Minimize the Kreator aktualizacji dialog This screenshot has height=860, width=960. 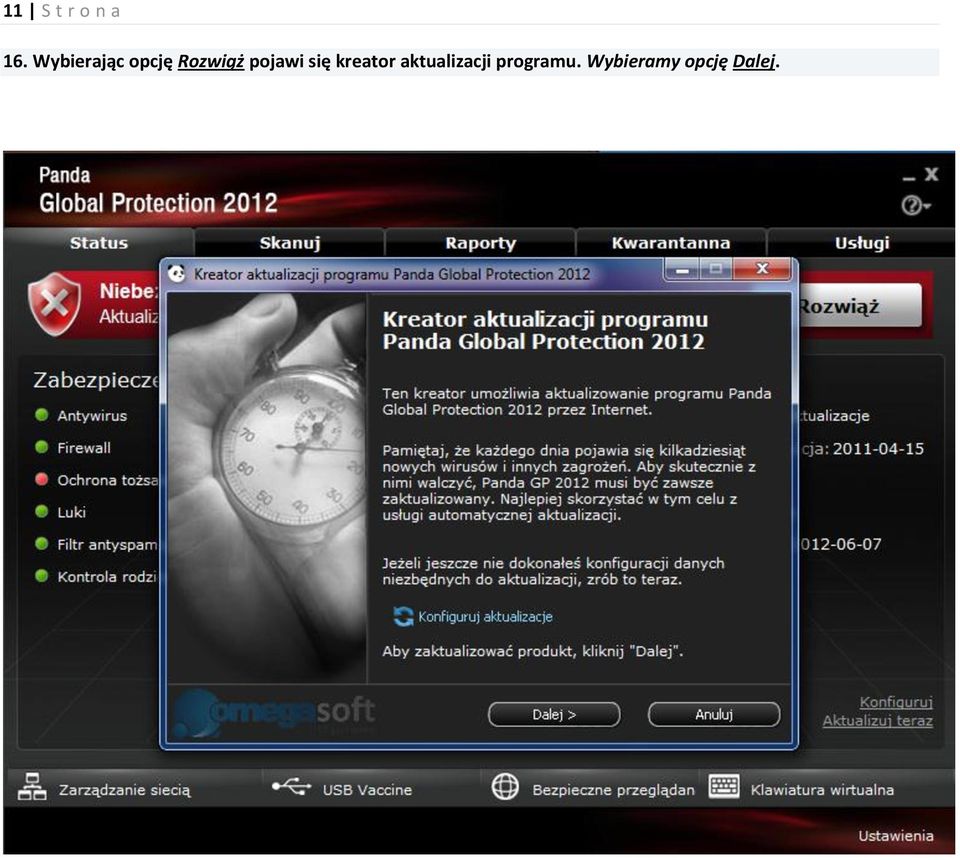pyautogui.click(x=682, y=269)
